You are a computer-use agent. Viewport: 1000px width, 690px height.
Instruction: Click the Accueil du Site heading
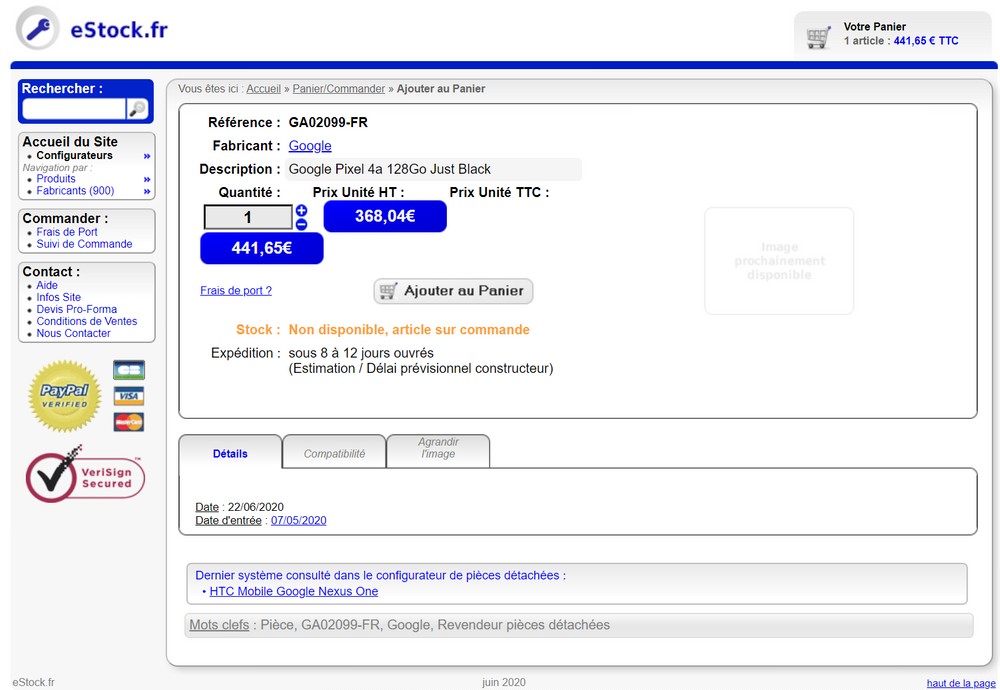[70, 142]
